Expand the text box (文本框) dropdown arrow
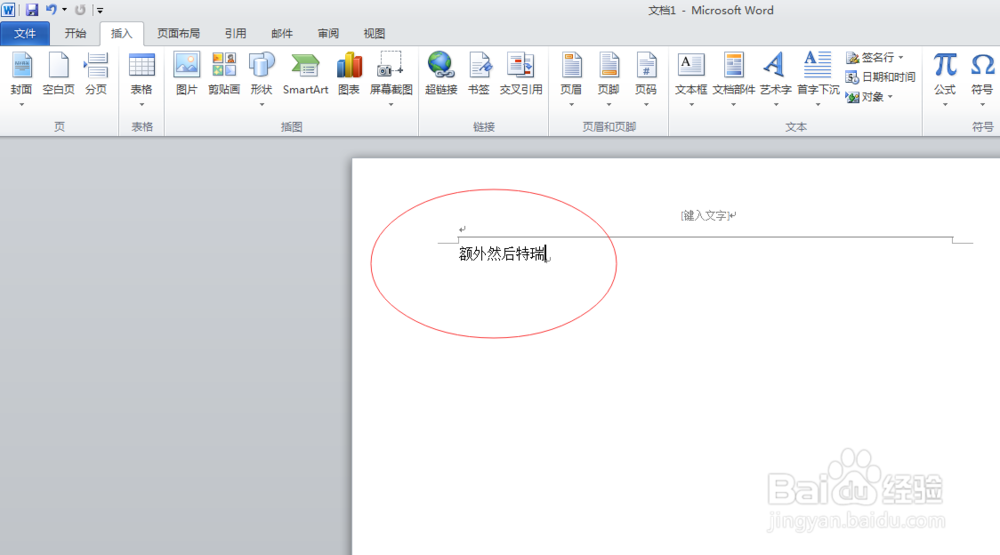This screenshot has width=1000, height=555. 691,105
